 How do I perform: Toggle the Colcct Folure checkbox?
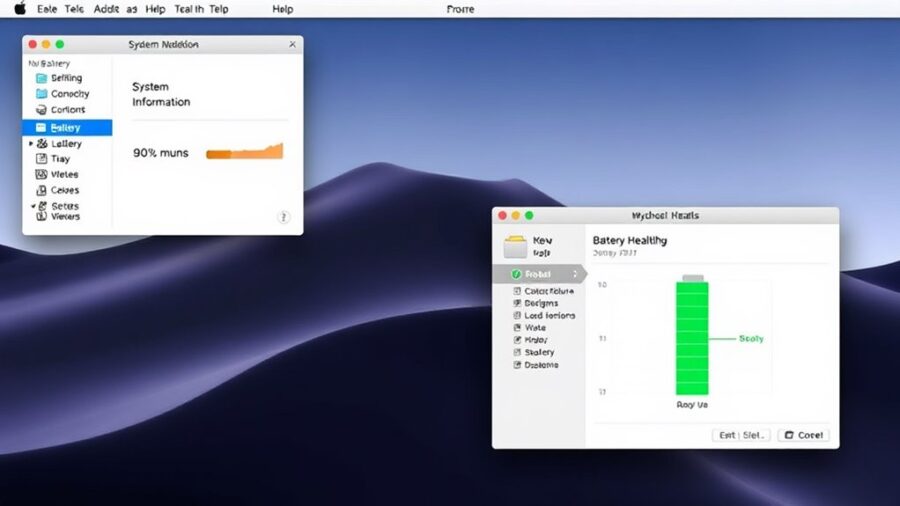tap(517, 291)
